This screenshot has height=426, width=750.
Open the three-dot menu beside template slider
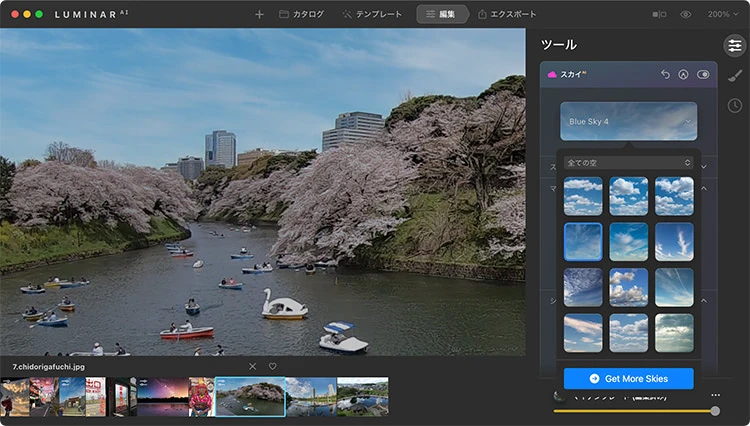715,395
